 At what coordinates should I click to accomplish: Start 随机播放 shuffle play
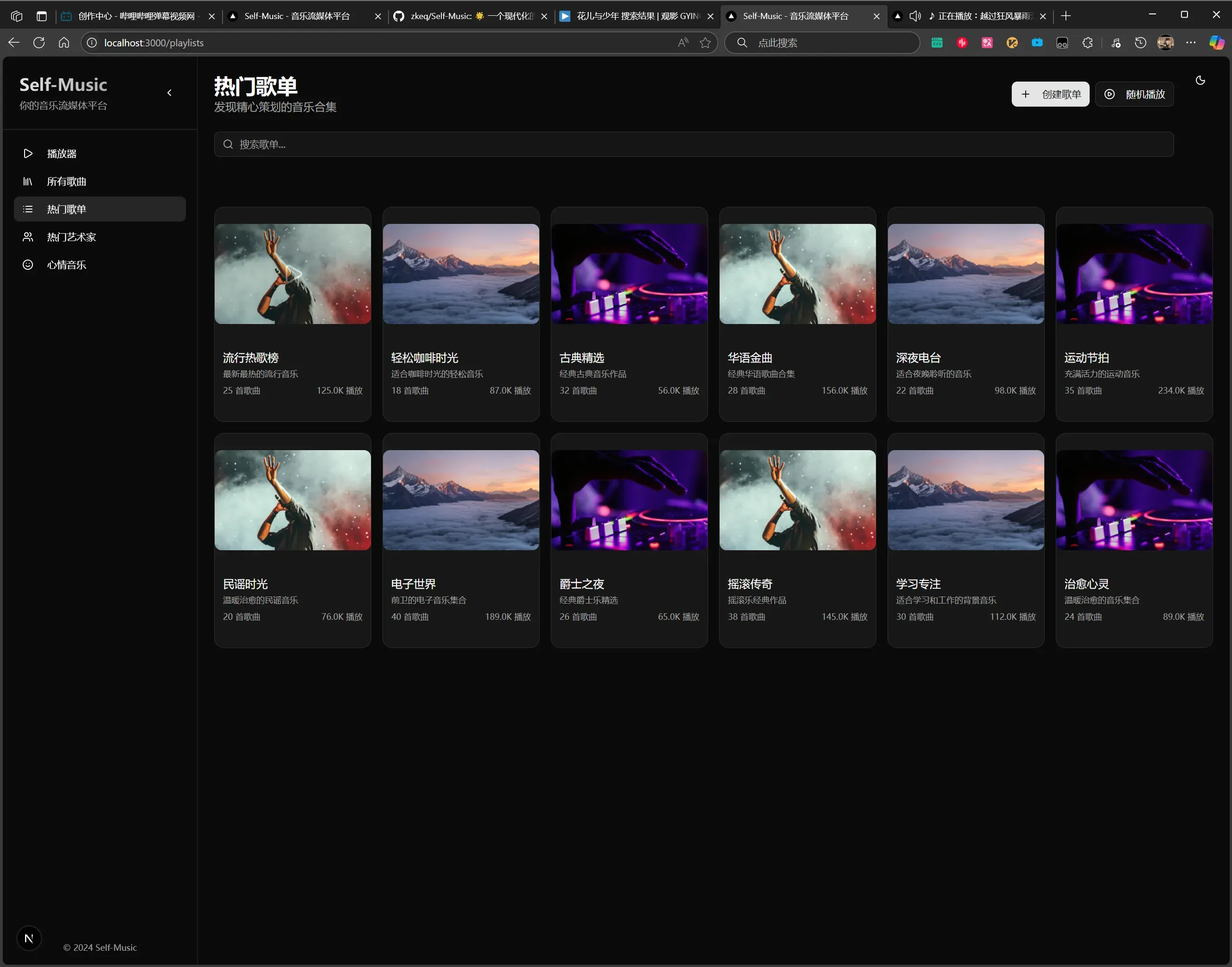[1134, 94]
